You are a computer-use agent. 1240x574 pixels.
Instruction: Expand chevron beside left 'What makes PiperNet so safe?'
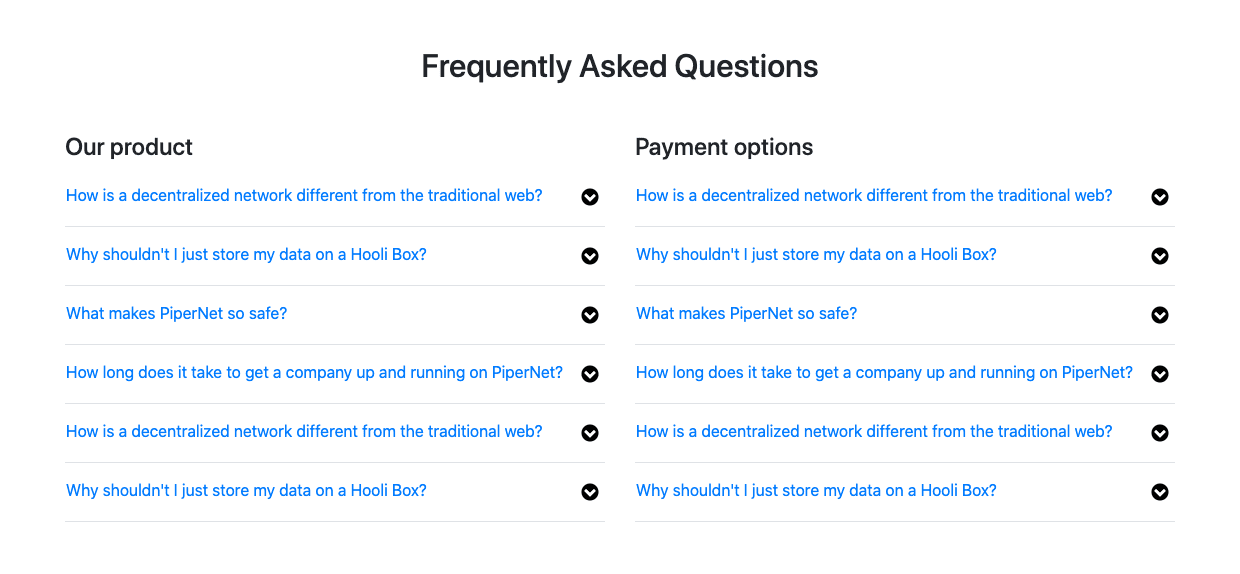click(590, 315)
